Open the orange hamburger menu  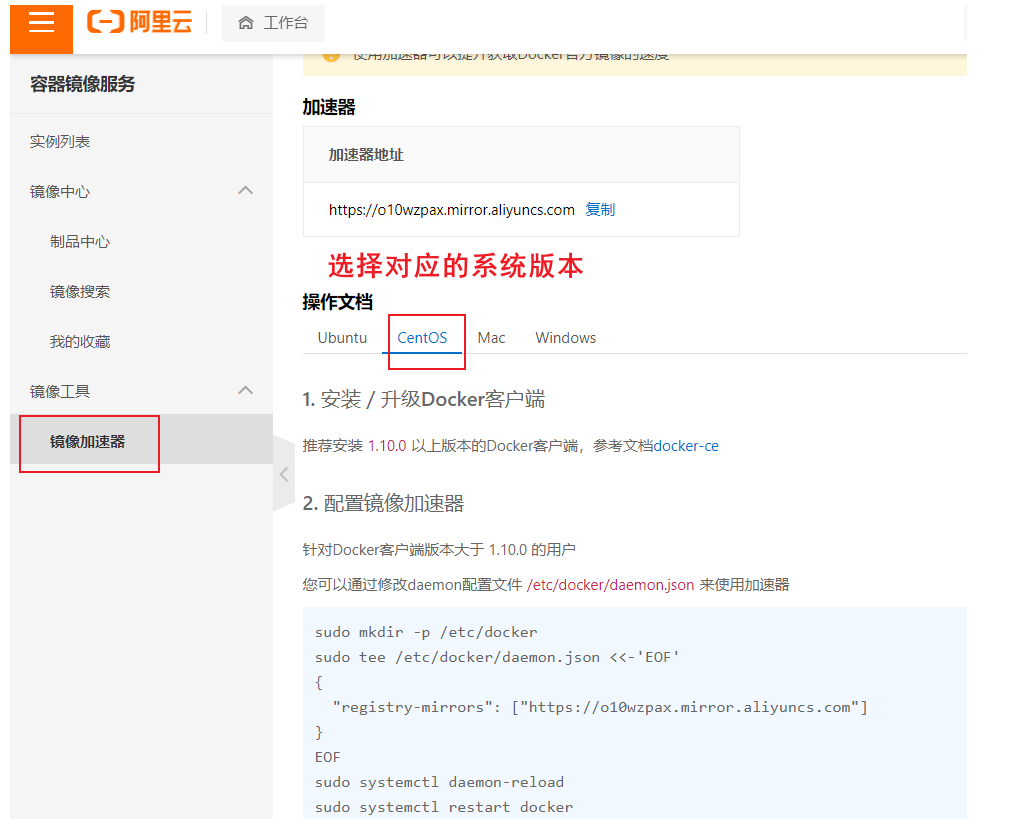[41, 24]
